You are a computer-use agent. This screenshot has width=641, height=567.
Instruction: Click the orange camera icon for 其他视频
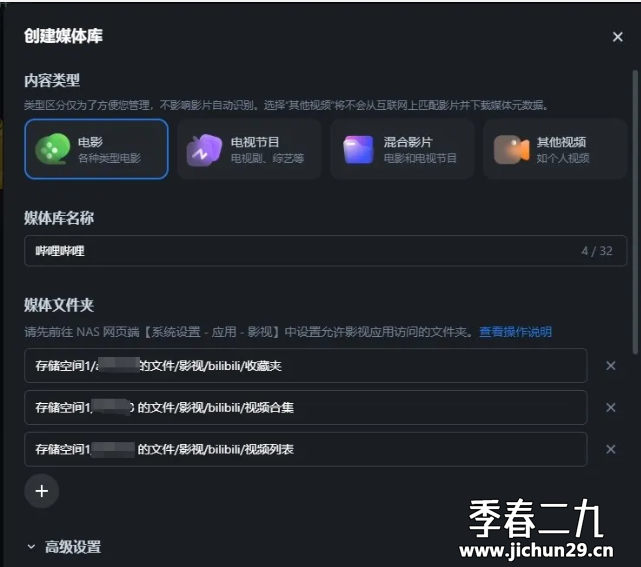pos(511,150)
